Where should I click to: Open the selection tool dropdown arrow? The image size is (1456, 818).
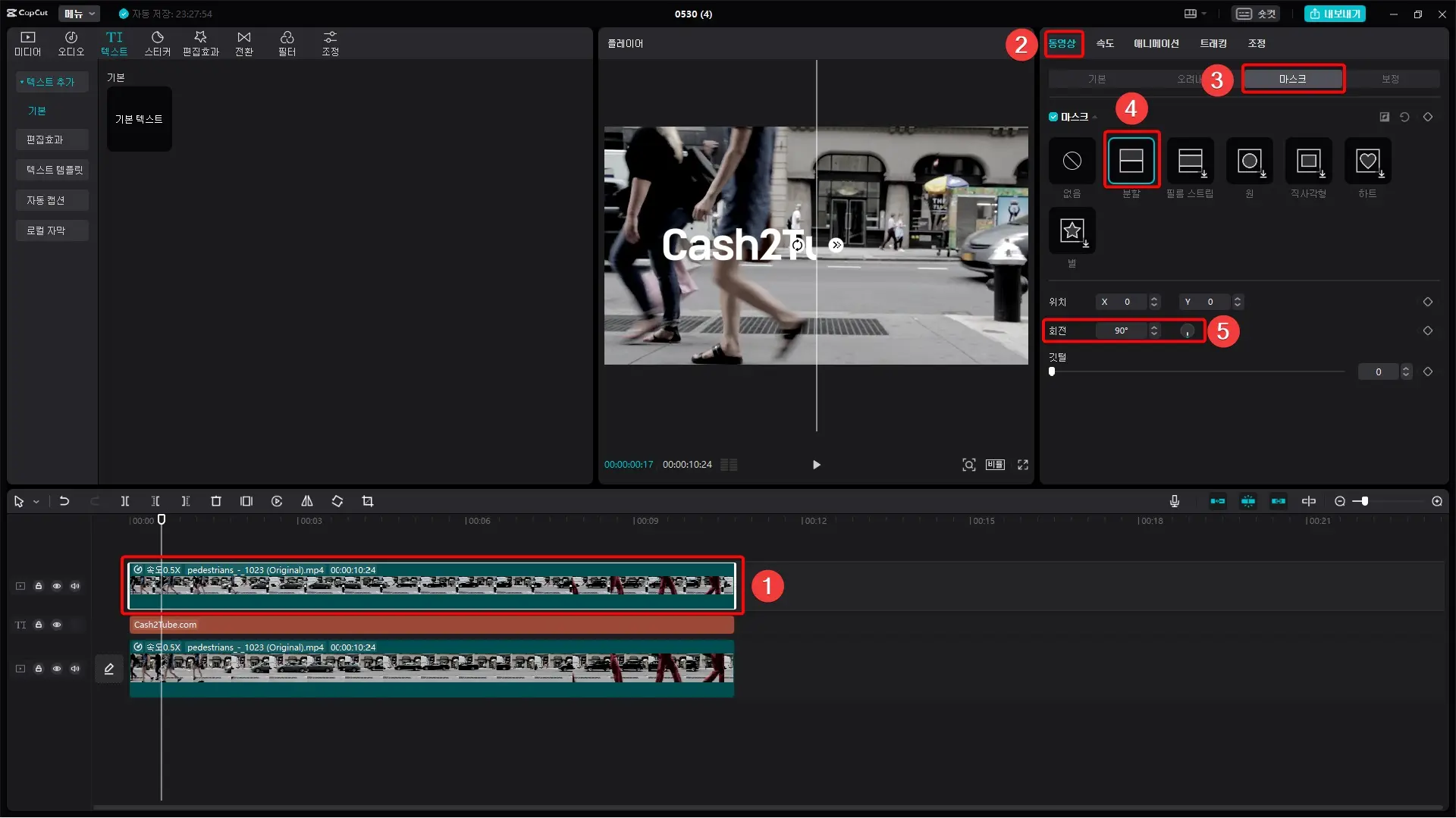coord(36,502)
